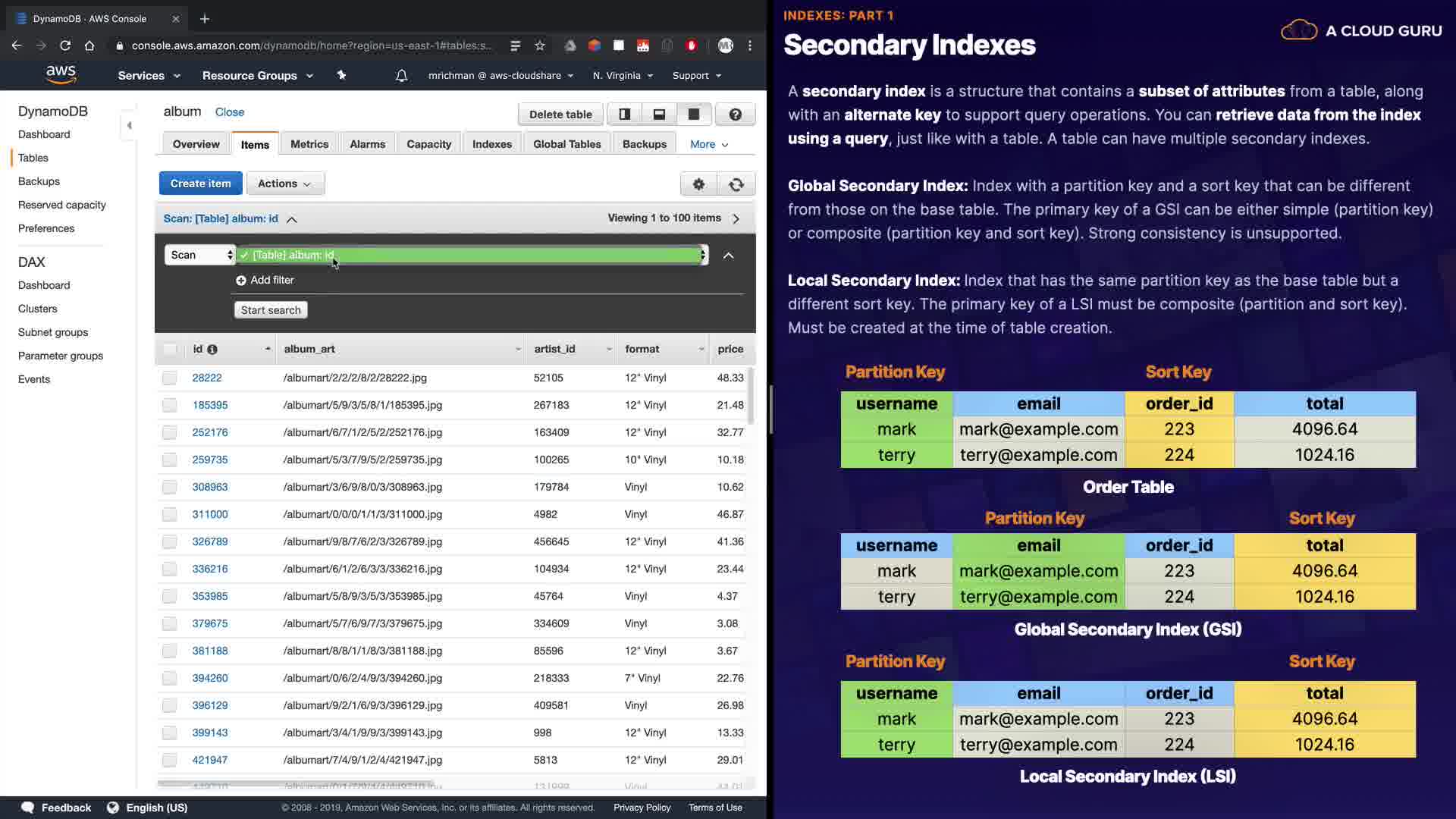
Task: Click the items table vertical scrollbar
Action: [751, 396]
